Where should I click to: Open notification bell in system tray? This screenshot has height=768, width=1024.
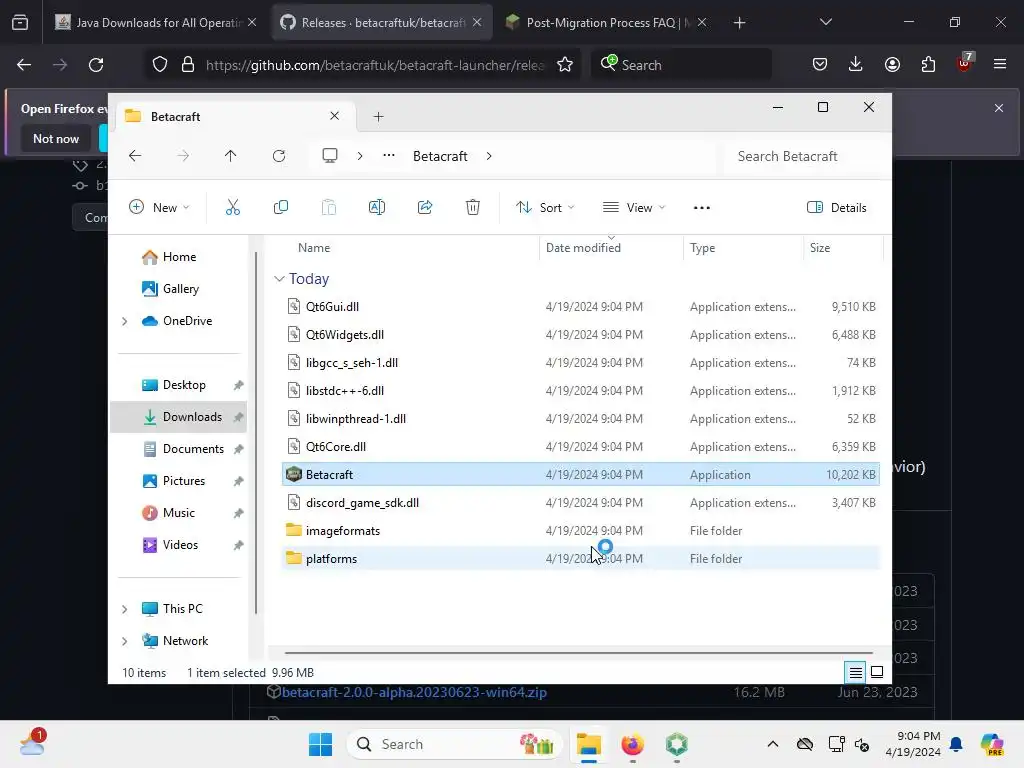956,744
